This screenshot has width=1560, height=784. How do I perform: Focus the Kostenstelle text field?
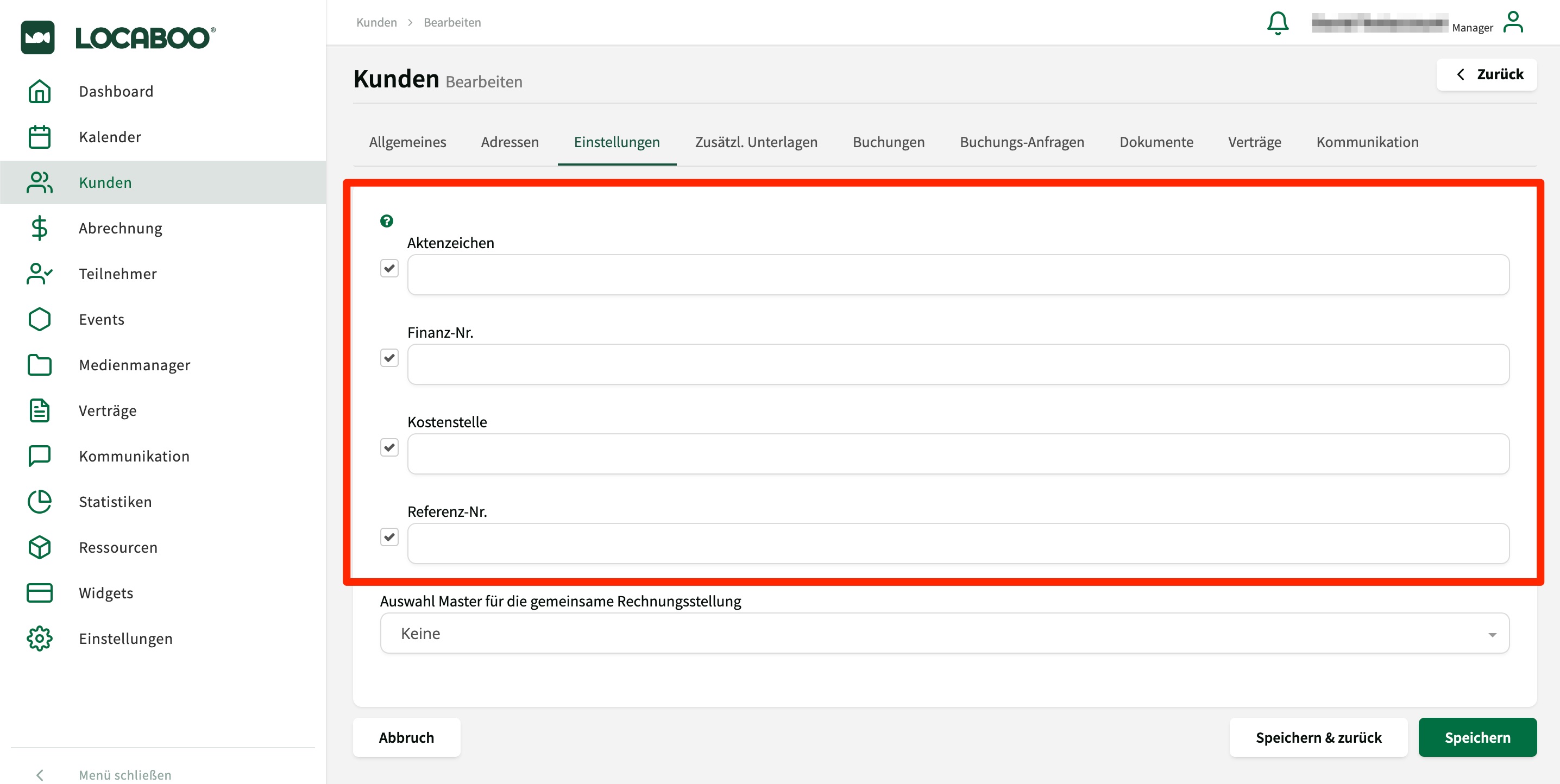[958, 454]
